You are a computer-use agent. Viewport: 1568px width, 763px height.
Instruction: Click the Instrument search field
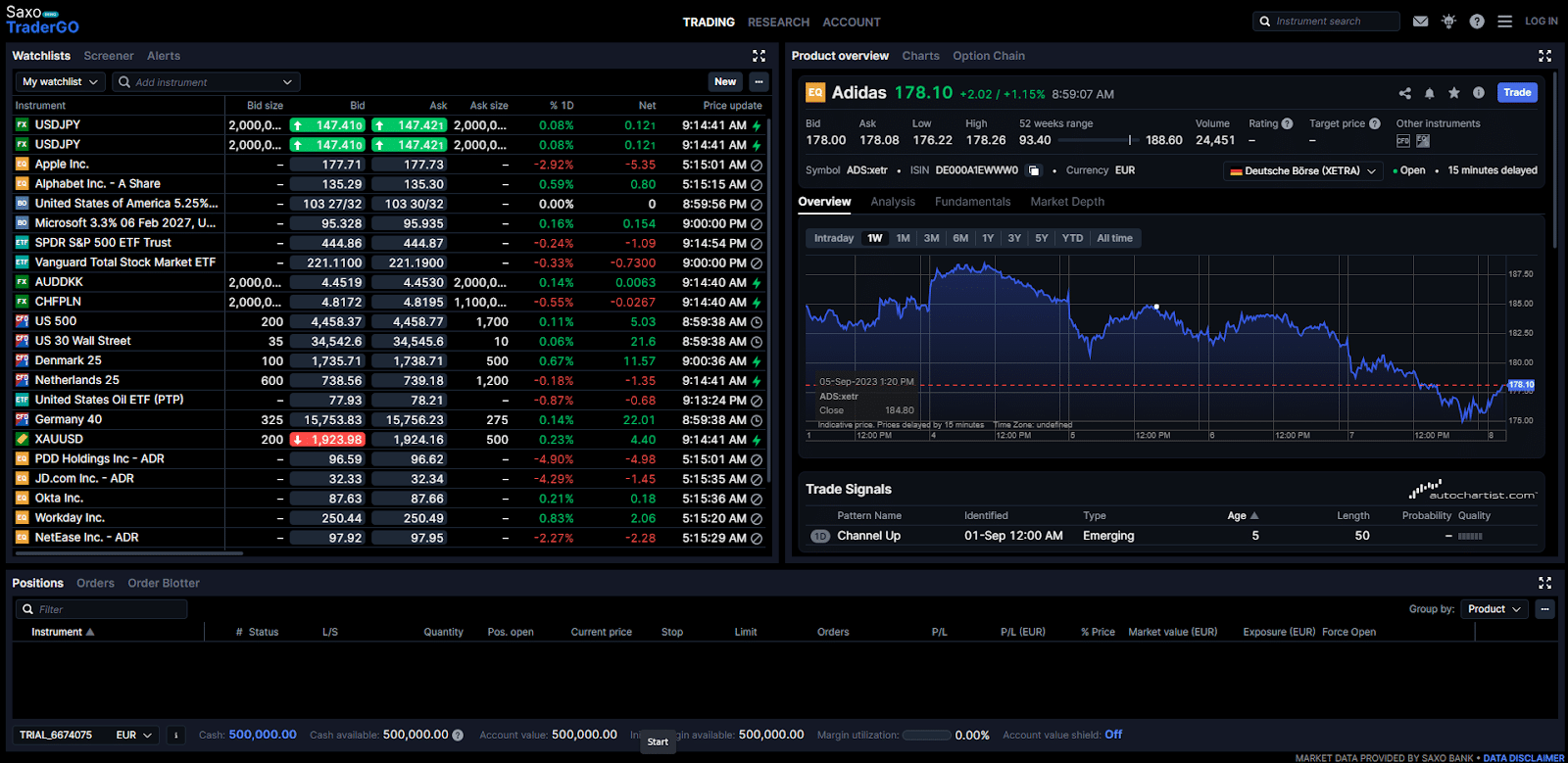click(1326, 22)
